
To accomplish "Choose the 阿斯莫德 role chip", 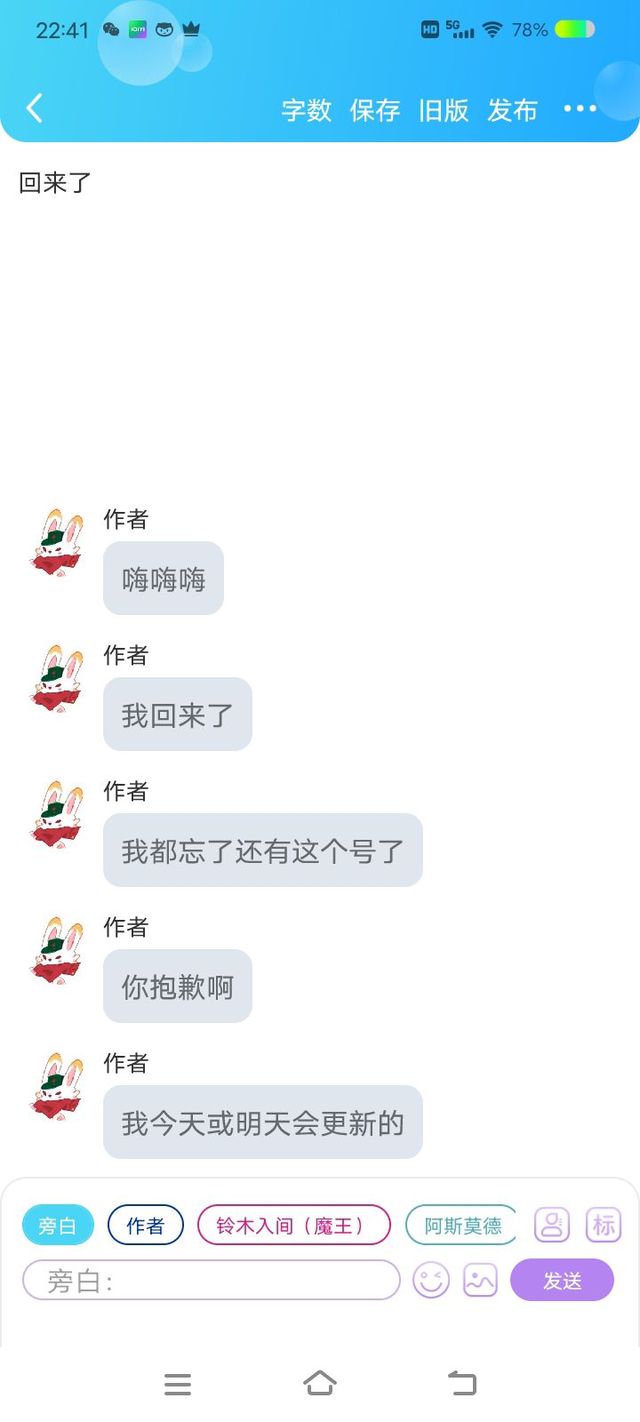I will click(x=462, y=1225).
